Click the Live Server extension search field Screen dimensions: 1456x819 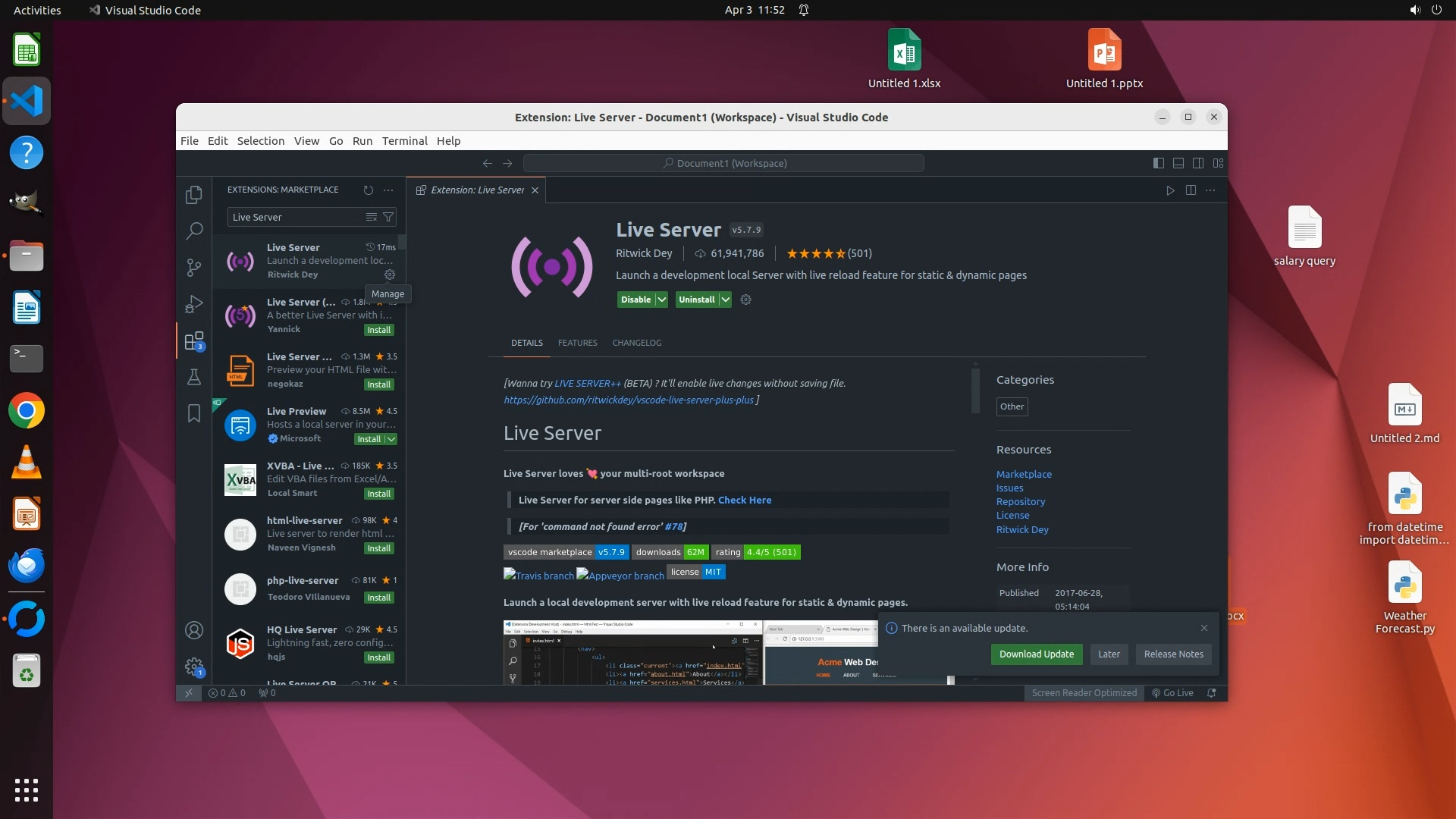(296, 217)
